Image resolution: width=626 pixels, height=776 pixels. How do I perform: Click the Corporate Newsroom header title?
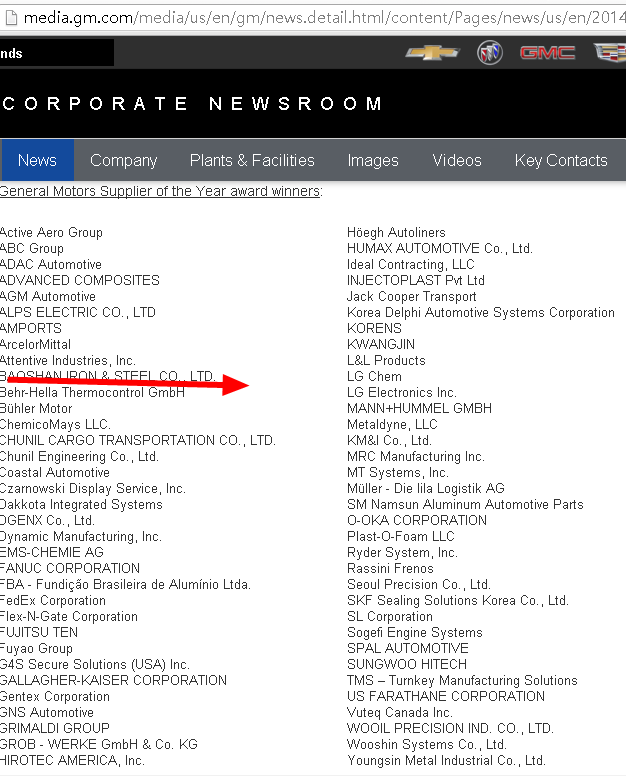(193, 103)
